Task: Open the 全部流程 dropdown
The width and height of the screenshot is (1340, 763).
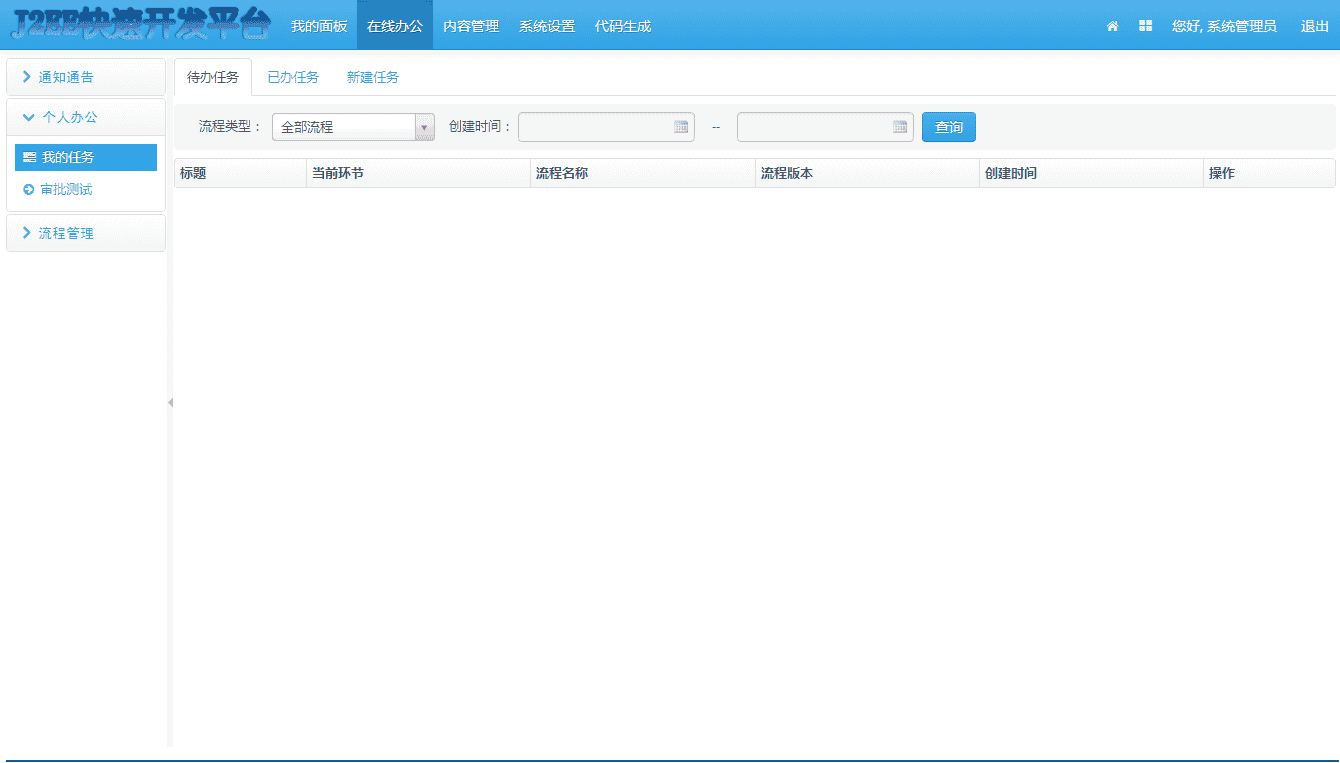Action: pyautogui.click(x=424, y=127)
